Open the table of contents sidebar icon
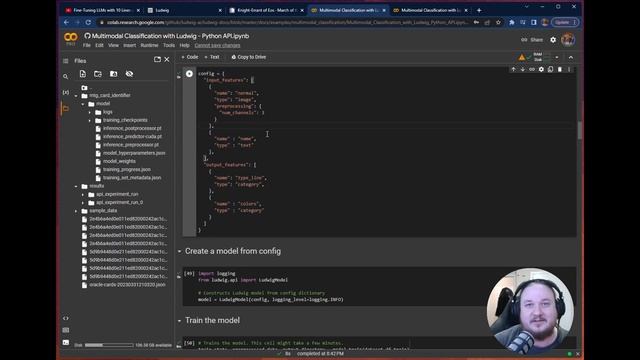 pos(66,61)
